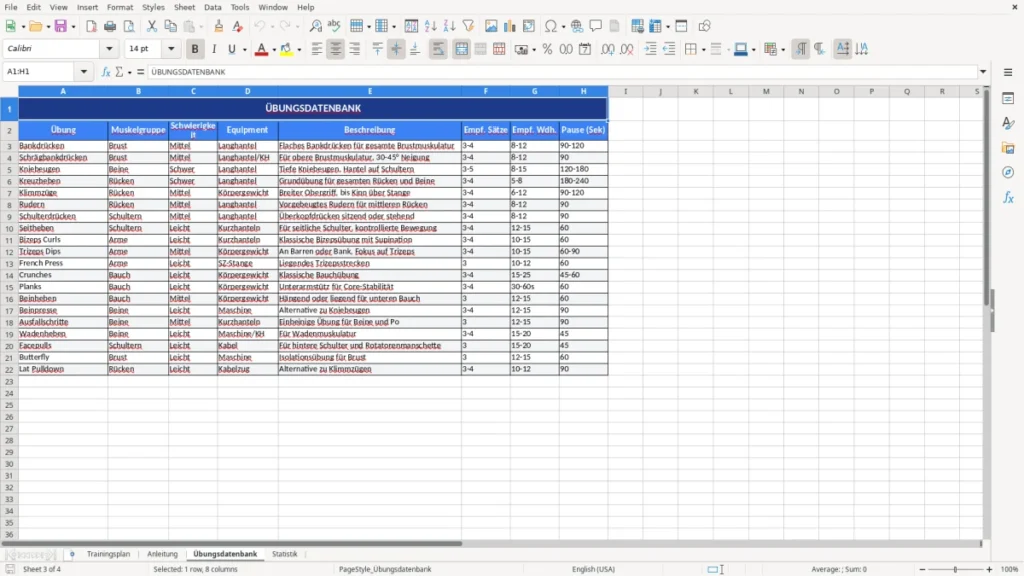Click the Insert Chart icon
1024x576 pixels.
point(510,26)
